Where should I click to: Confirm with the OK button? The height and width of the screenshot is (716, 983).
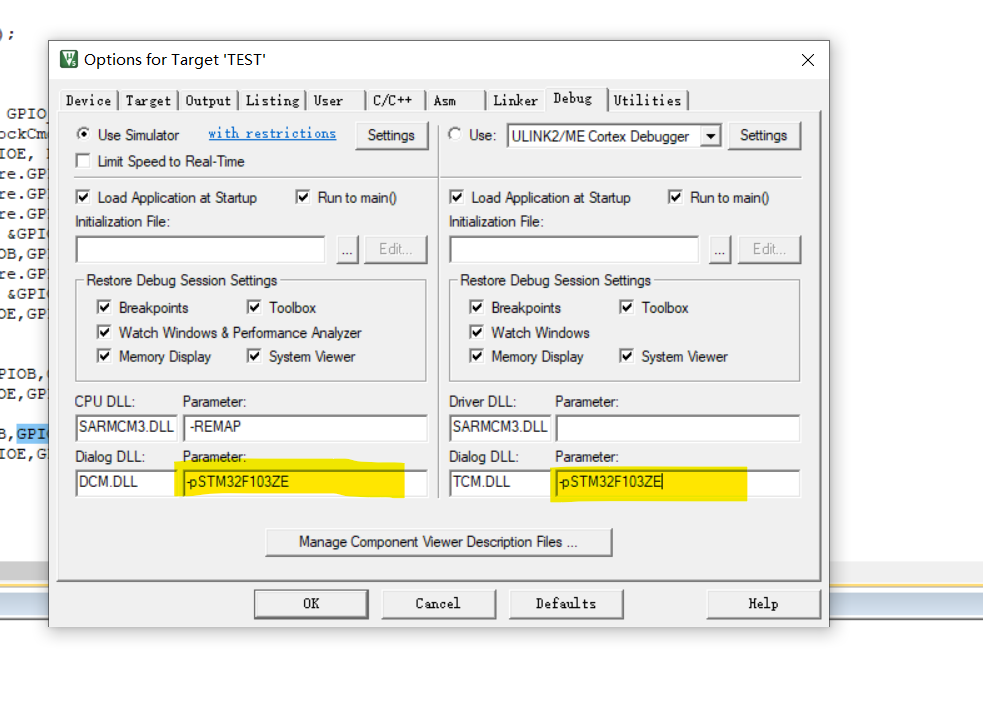[311, 604]
